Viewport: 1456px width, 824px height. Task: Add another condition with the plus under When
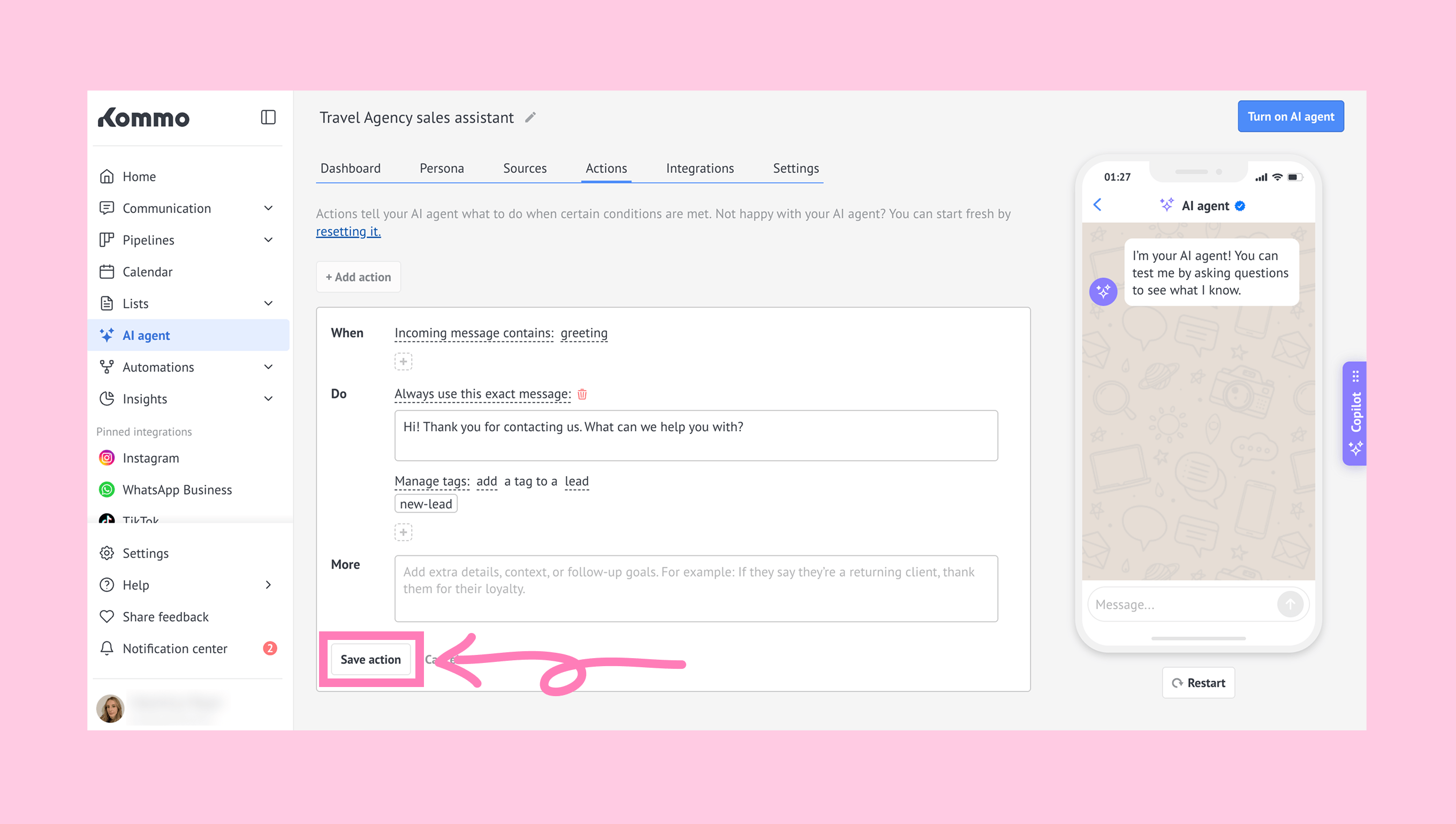403,361
